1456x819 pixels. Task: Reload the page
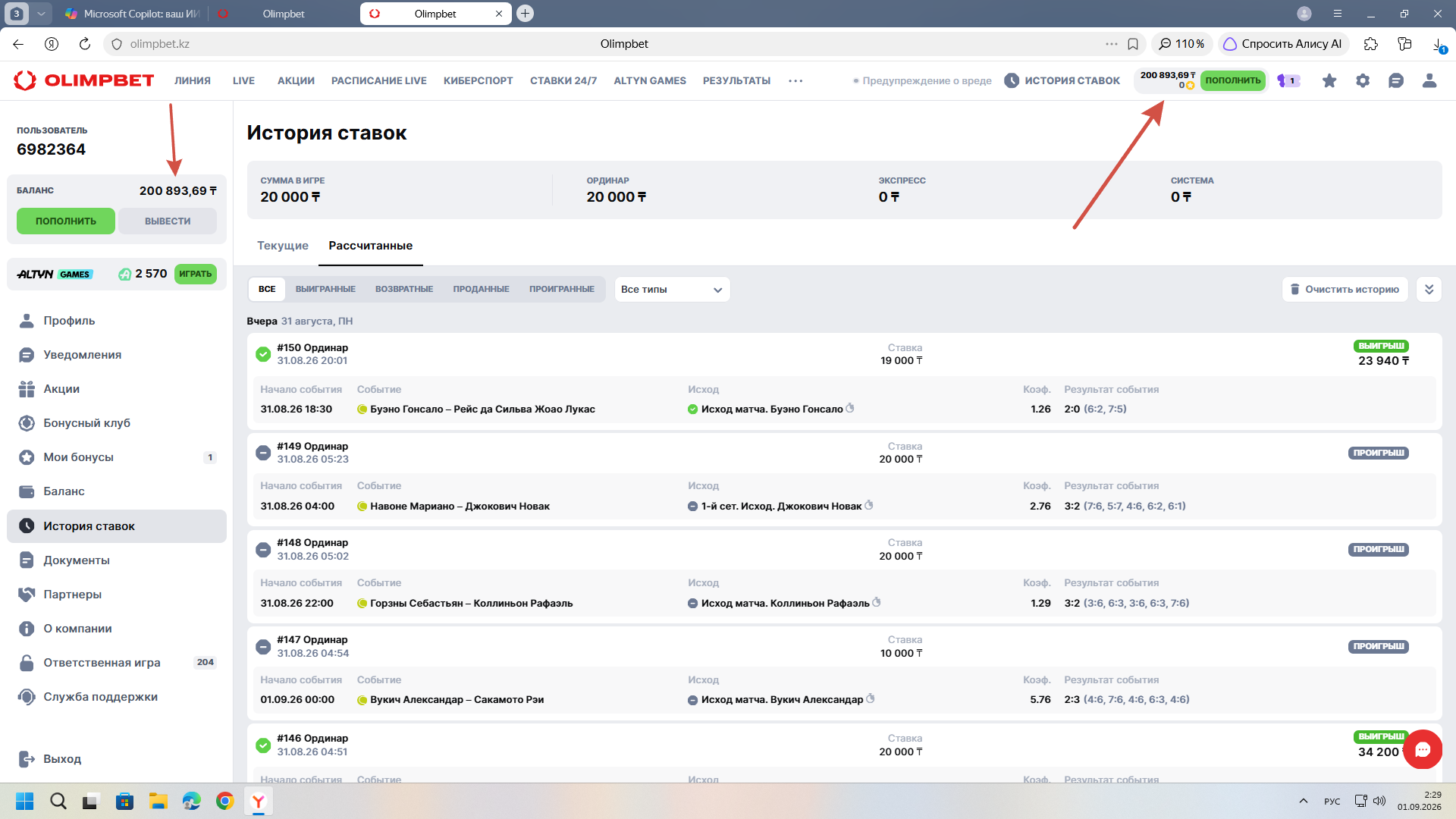(x=85, y=44)
